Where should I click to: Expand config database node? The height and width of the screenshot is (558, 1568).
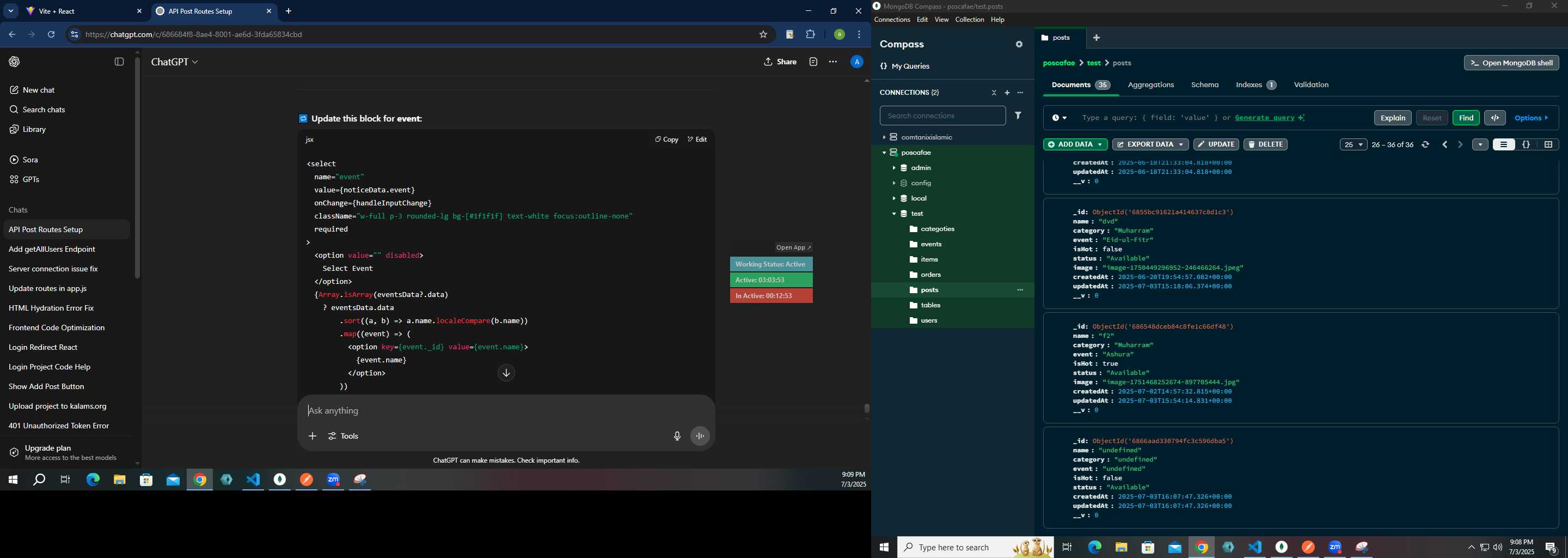[893, 183]
